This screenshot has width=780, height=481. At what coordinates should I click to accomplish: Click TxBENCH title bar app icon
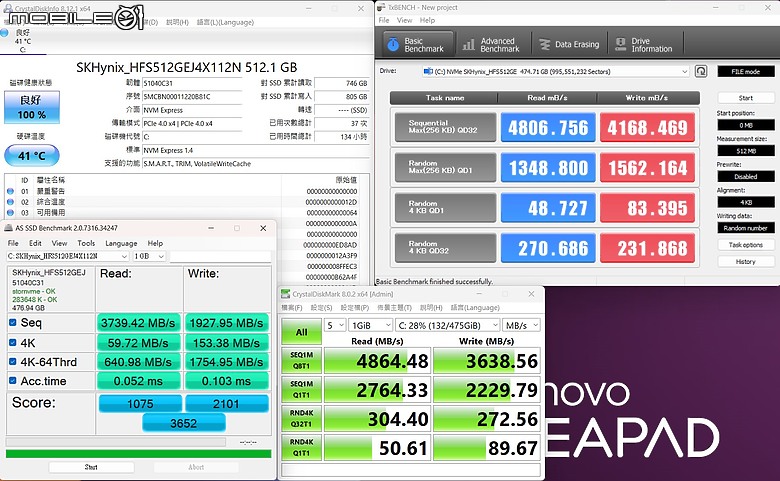[x=382, y=7]
